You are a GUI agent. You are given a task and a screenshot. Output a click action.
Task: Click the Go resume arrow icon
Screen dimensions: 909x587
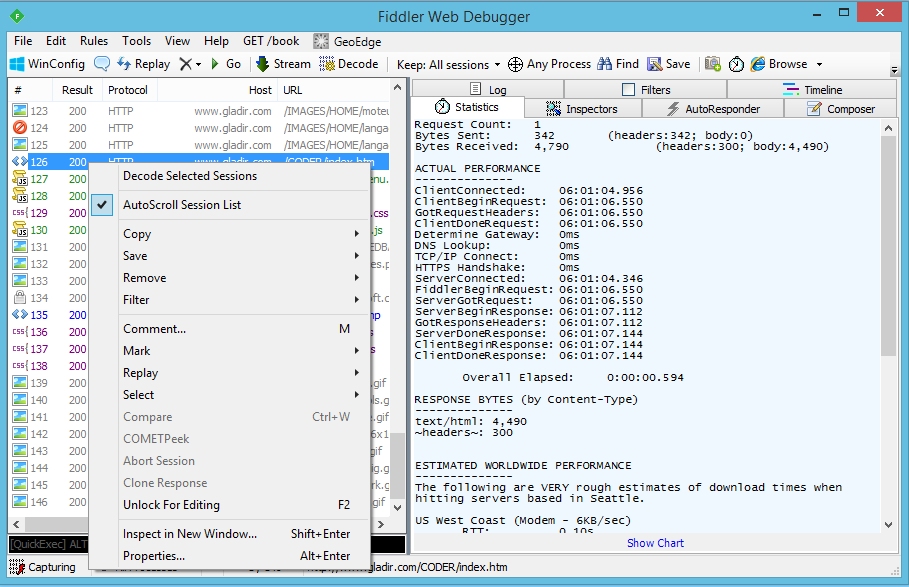tap(214, 64)
